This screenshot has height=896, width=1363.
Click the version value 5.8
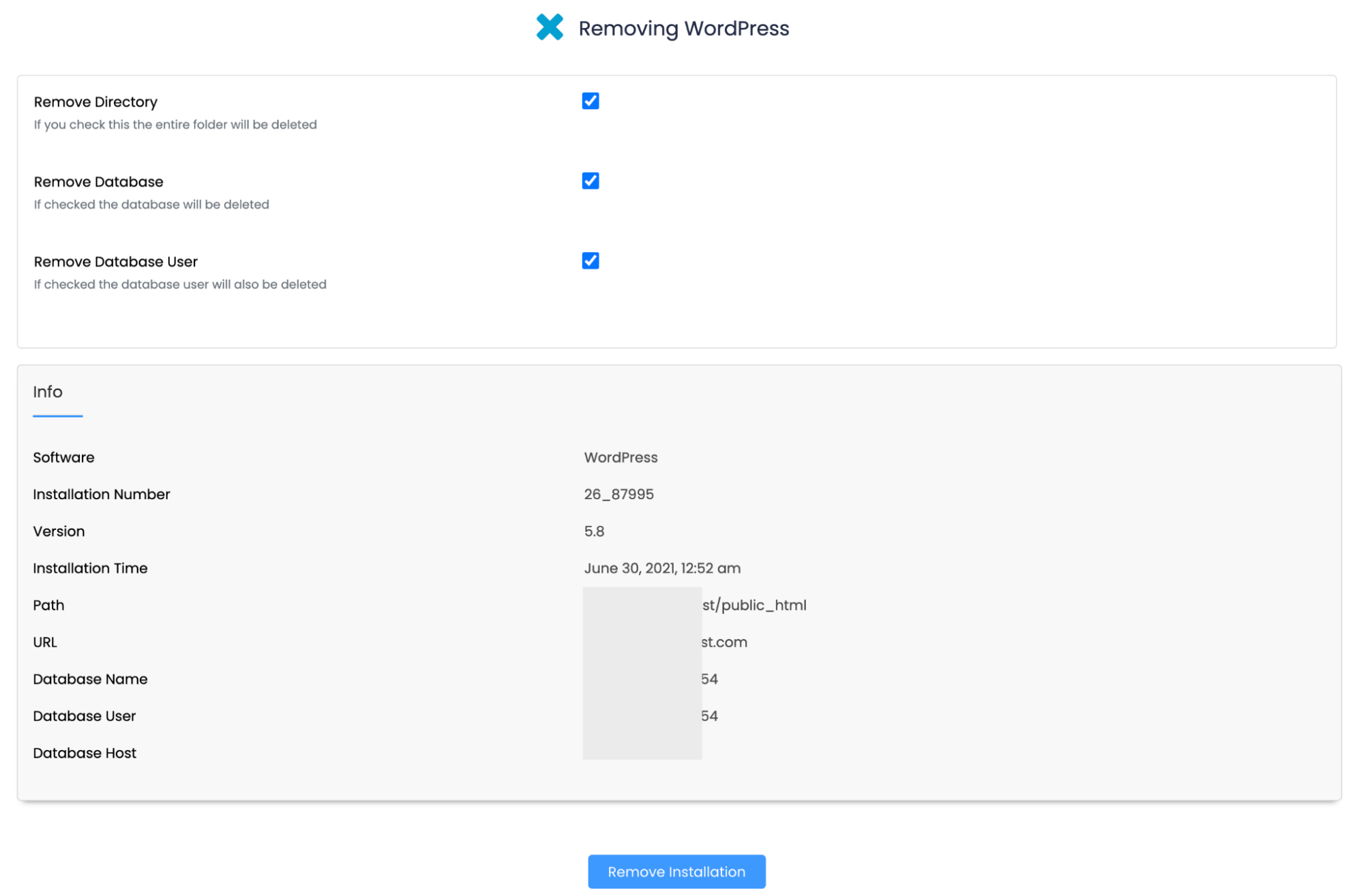tap(594, 531)
